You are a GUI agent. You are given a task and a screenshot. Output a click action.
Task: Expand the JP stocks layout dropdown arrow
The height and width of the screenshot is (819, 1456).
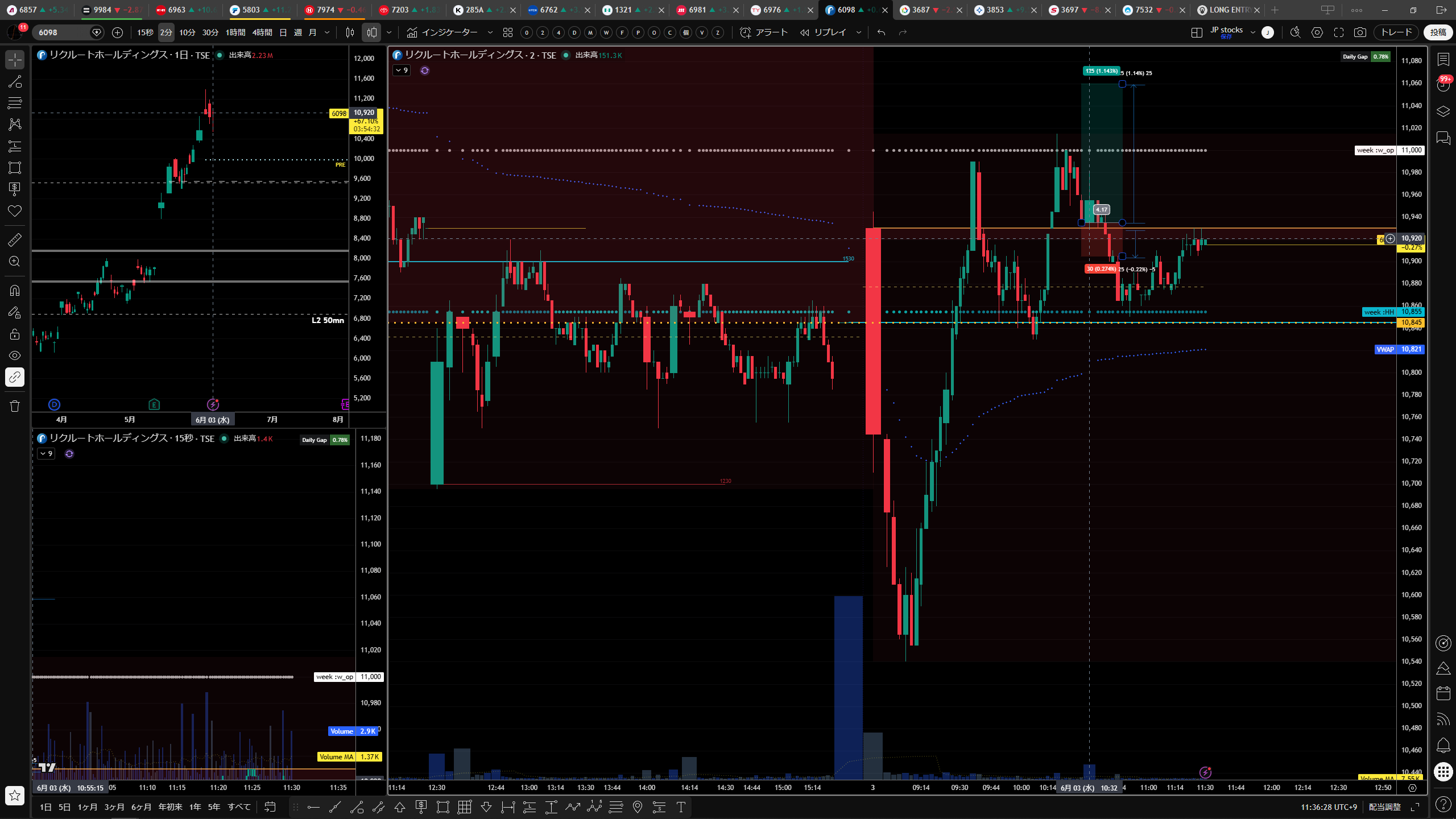[1252, 32]
